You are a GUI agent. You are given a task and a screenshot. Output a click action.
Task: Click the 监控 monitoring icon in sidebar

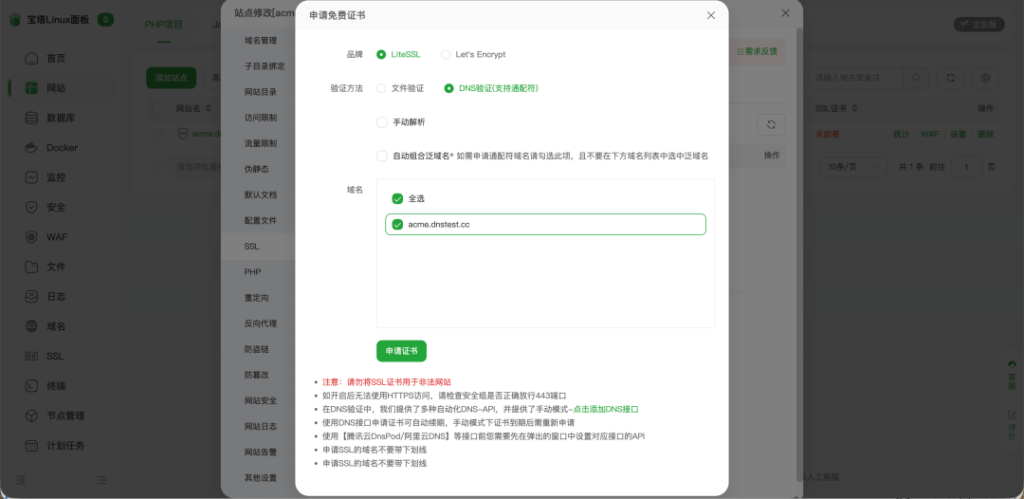point(31,177)
